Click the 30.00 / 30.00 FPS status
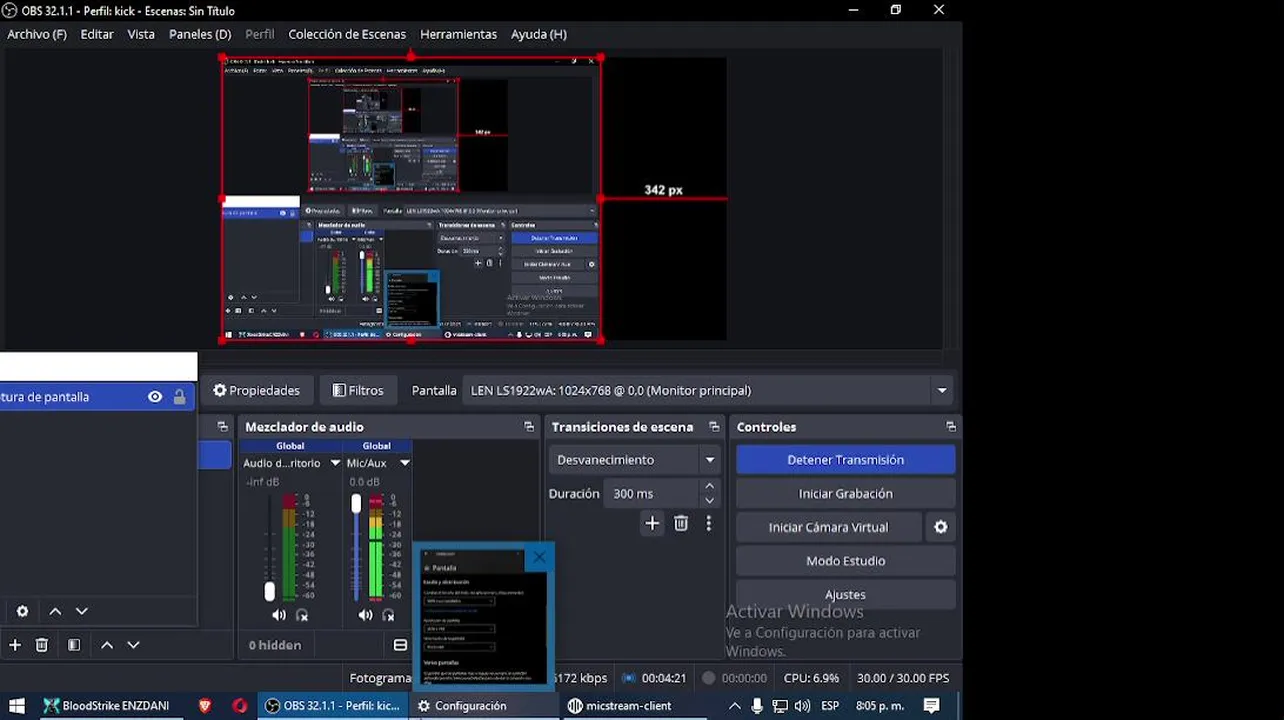The image size is (1284, 720). (x=903, y=678)
